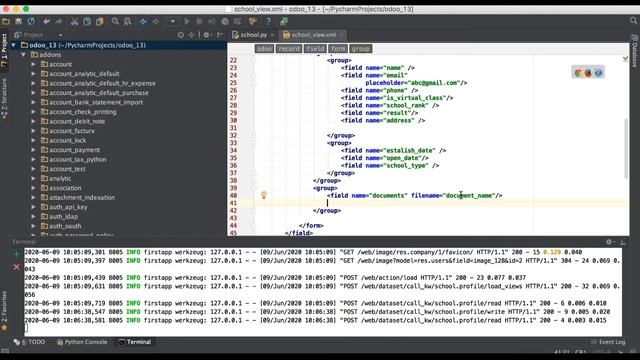640x360 pixels.
Task: Select the auth_api_key folder
Action: (68, 207)
